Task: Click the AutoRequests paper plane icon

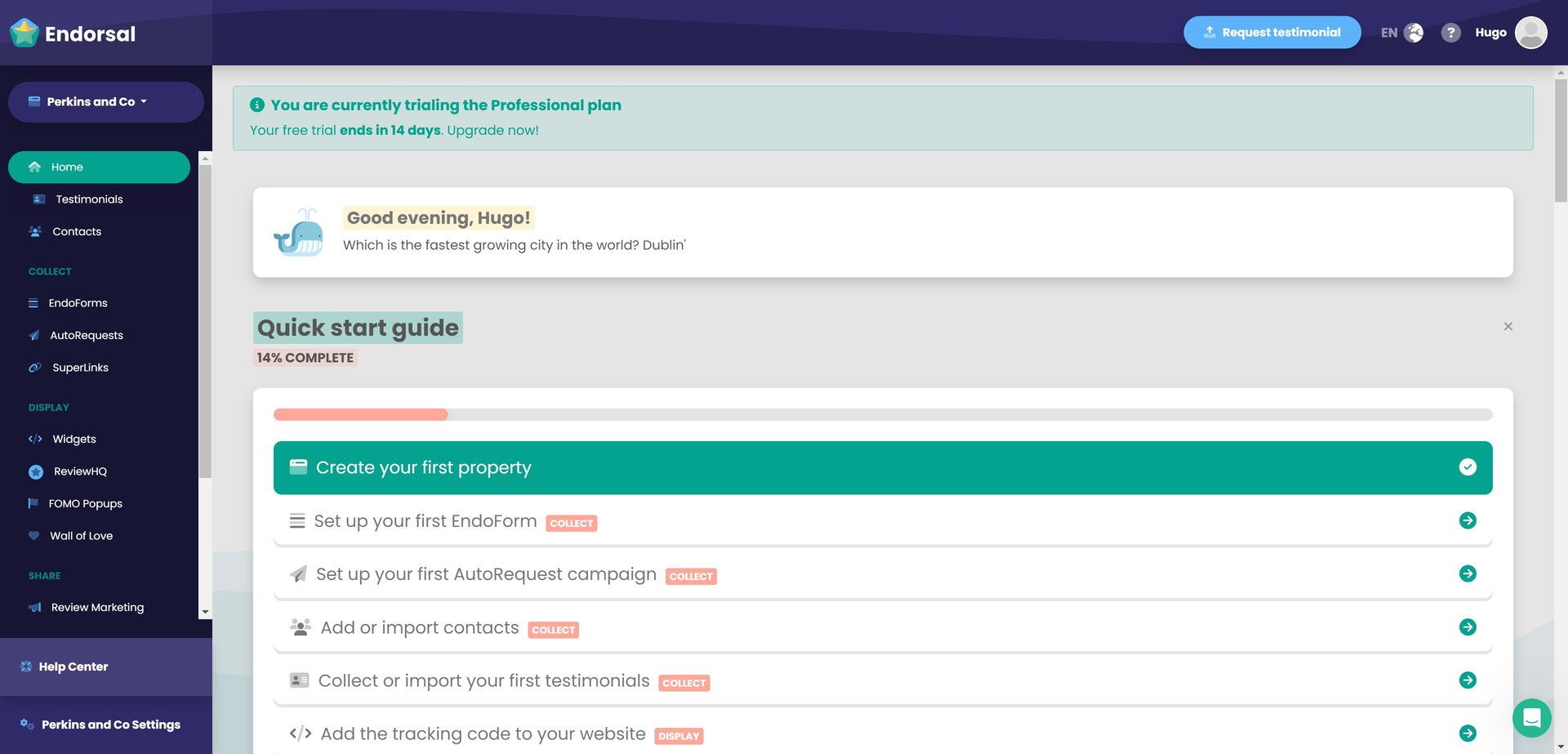Action: pyautogui.click(x=34, y=335)
